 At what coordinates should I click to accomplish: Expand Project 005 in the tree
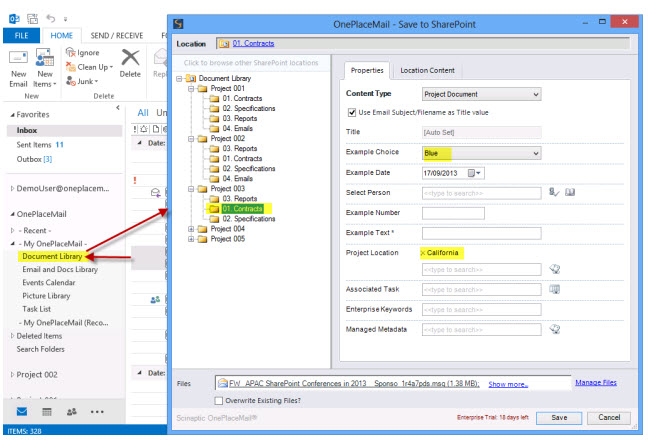(x=191, y=239)
